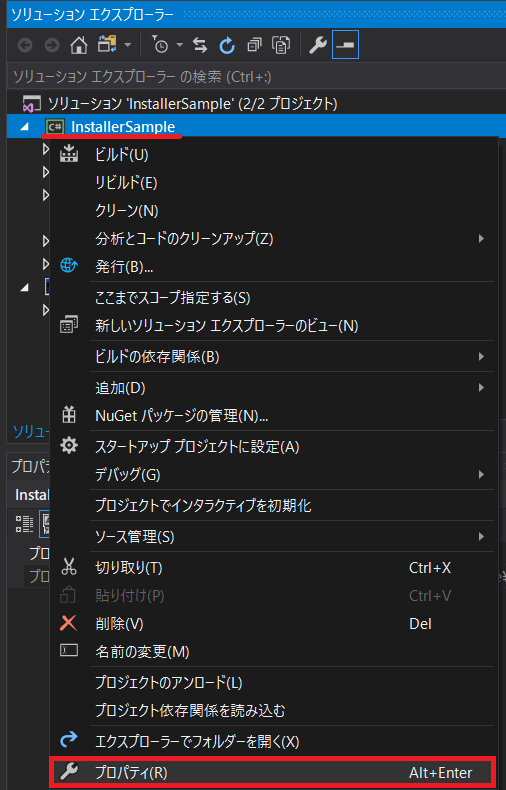Click the scissors 切り取り(T) entry
The height and width of the screenshot is (790, 506).
pos(274,568)
